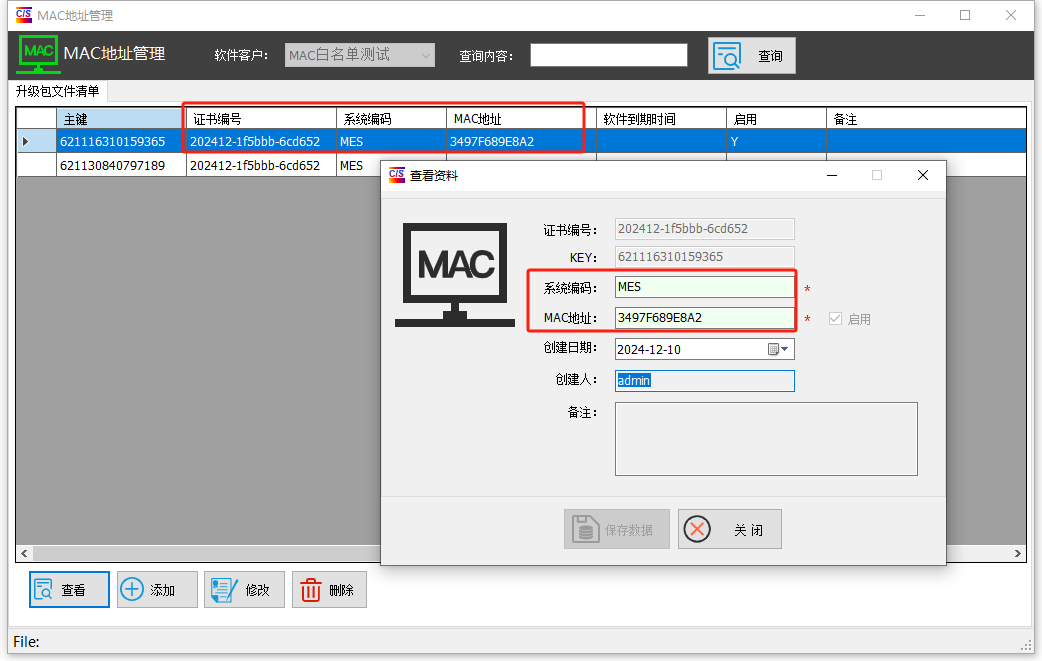Click the MAC地址 column header
Image resolution: width=1042 pixels, height=661 pixels.
[521, 119]
